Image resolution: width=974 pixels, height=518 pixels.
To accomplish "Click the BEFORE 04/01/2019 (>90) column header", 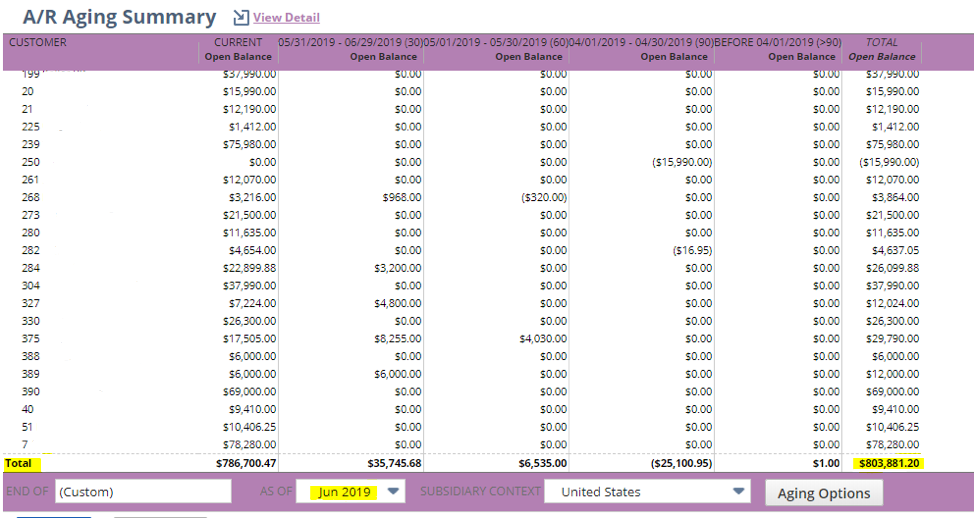I will click(778, 49).
